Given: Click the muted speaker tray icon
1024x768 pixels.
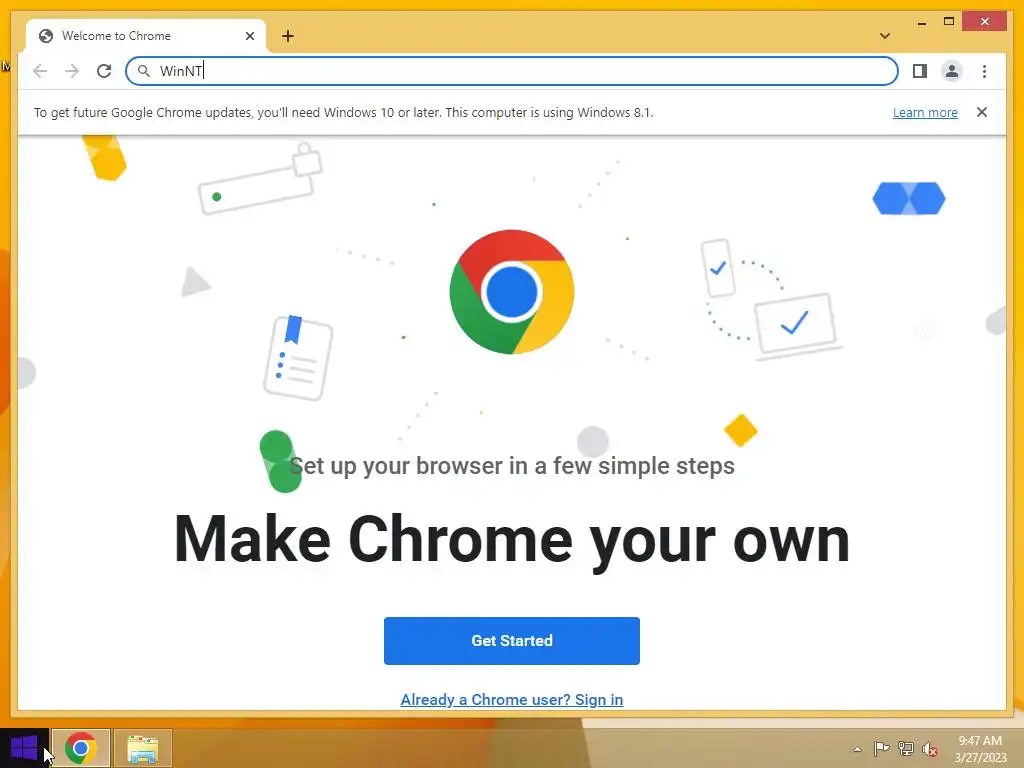Looking at the screenshot, I should (x=930, y=749).
